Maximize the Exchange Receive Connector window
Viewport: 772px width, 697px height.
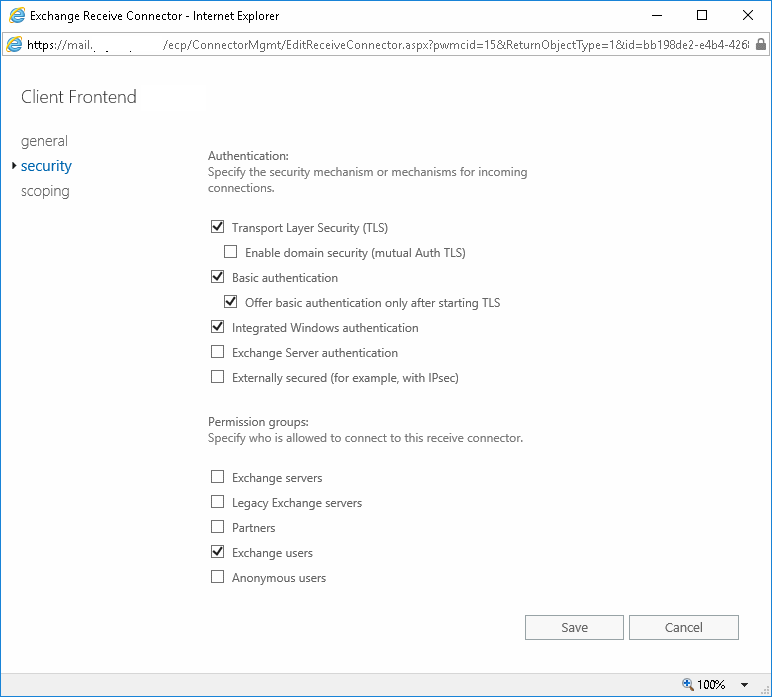(702, 15)
